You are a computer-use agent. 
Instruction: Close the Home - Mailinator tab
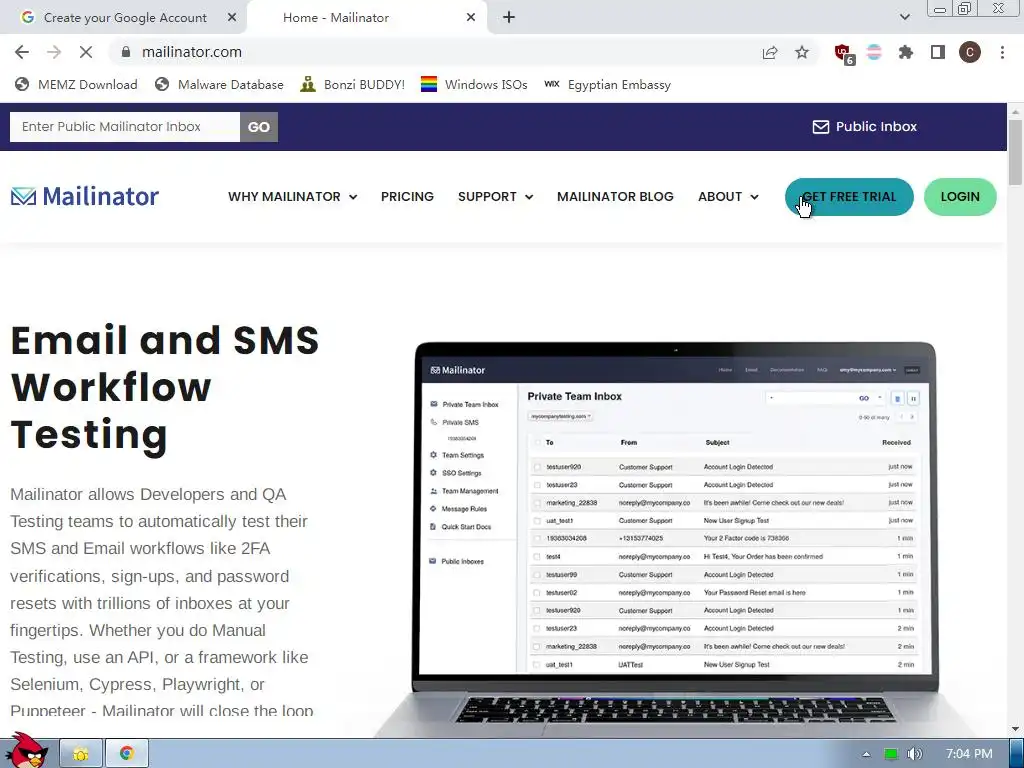click(471, 18)
